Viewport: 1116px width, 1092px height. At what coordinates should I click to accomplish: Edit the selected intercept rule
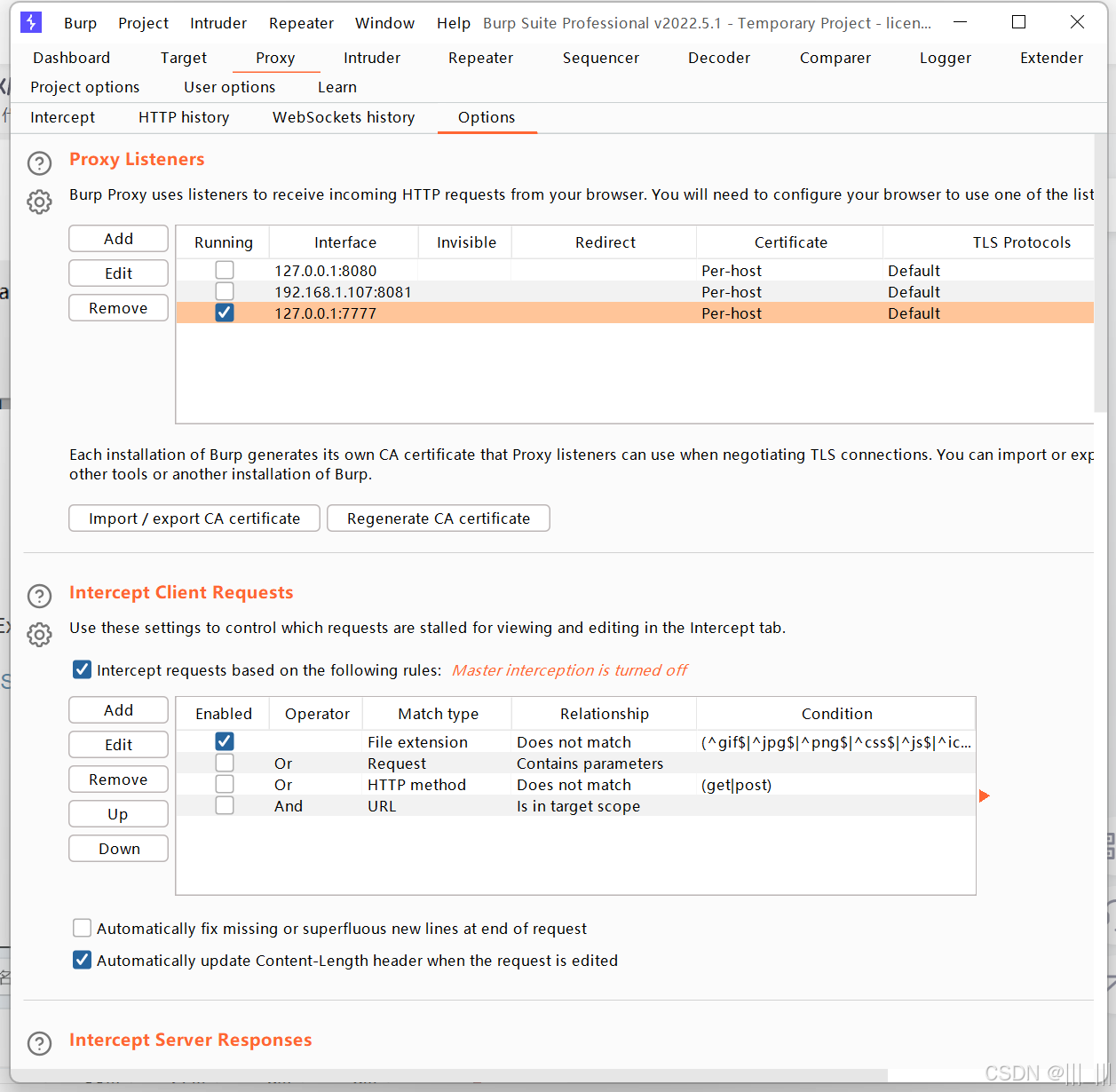click(x=118, y=745)
